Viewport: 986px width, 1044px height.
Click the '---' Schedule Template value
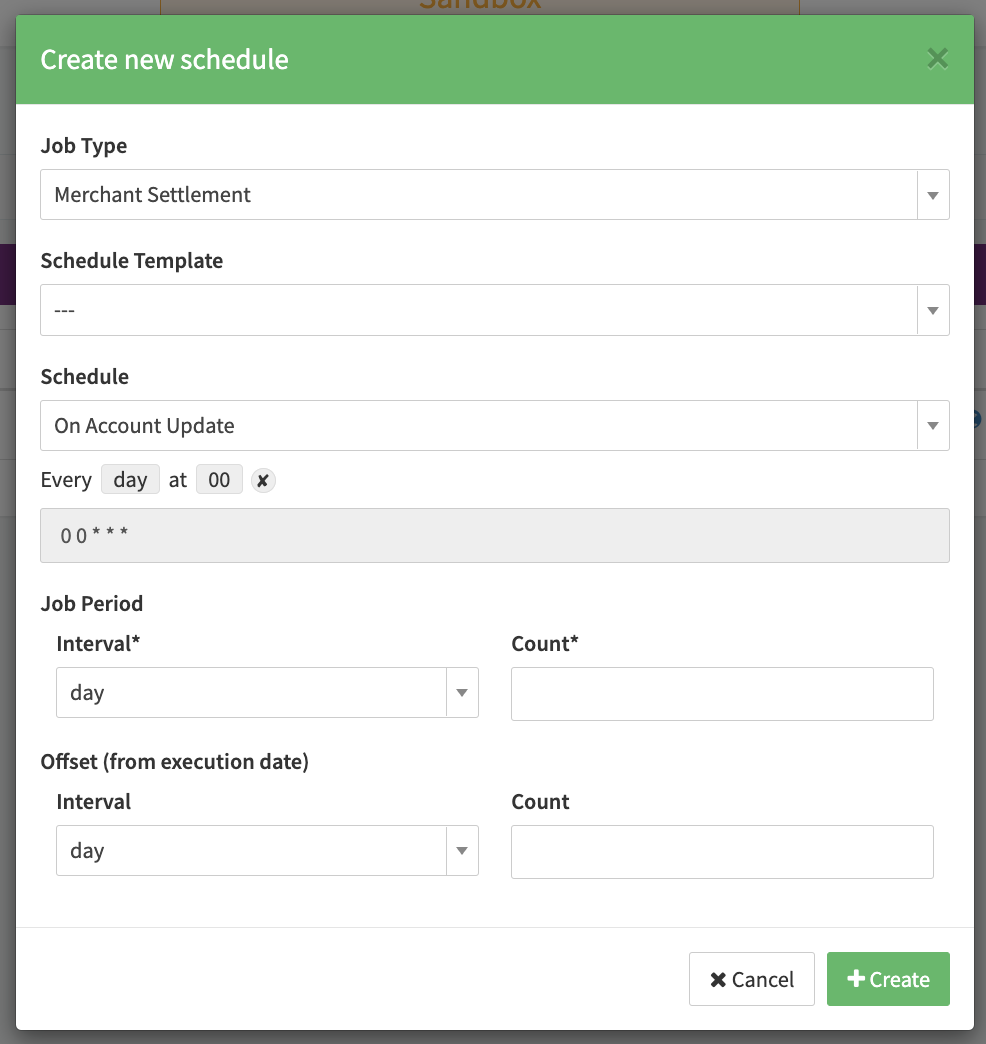[65, 310]
